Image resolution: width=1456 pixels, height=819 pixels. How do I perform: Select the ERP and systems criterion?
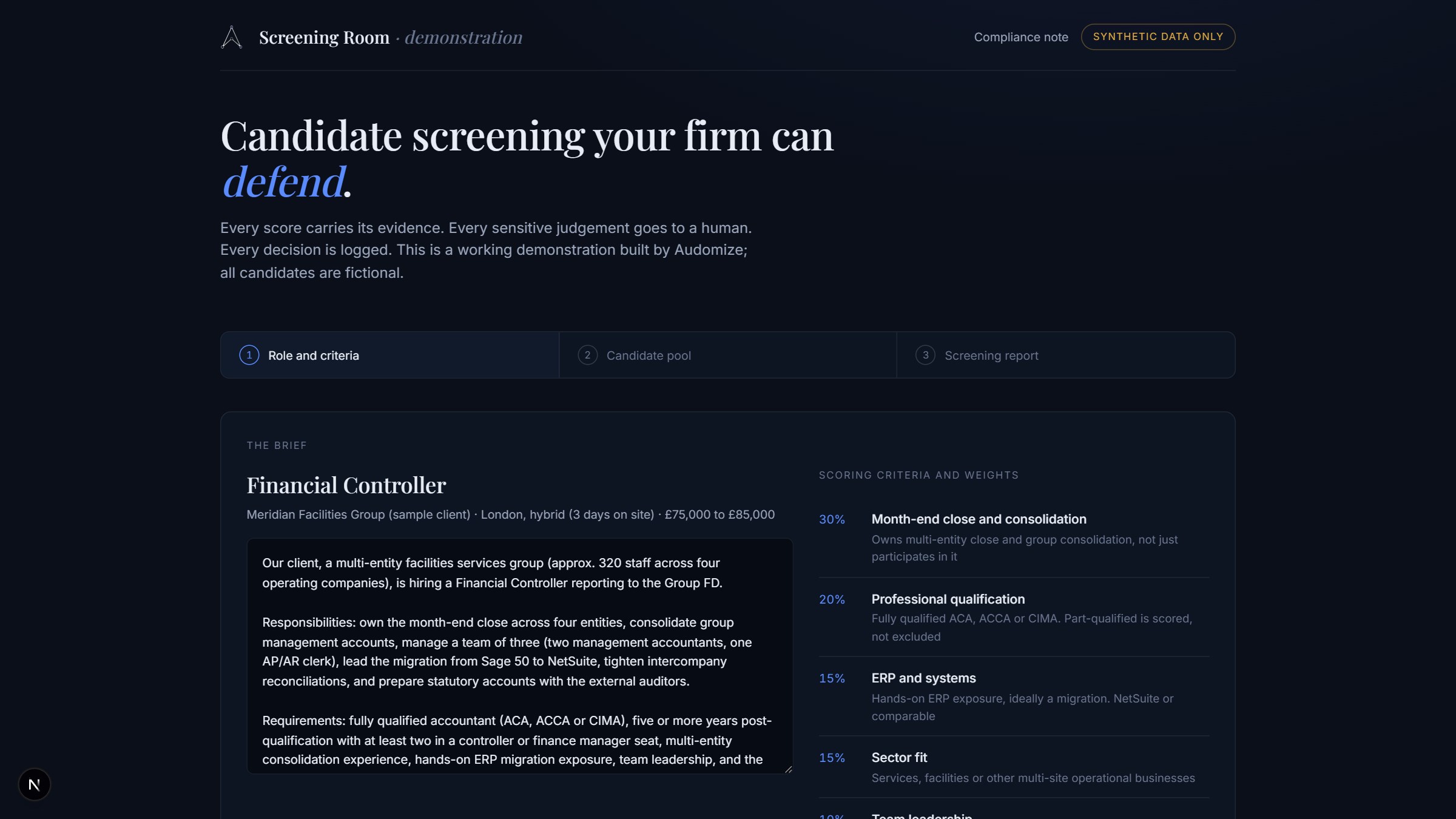point(923,678)
